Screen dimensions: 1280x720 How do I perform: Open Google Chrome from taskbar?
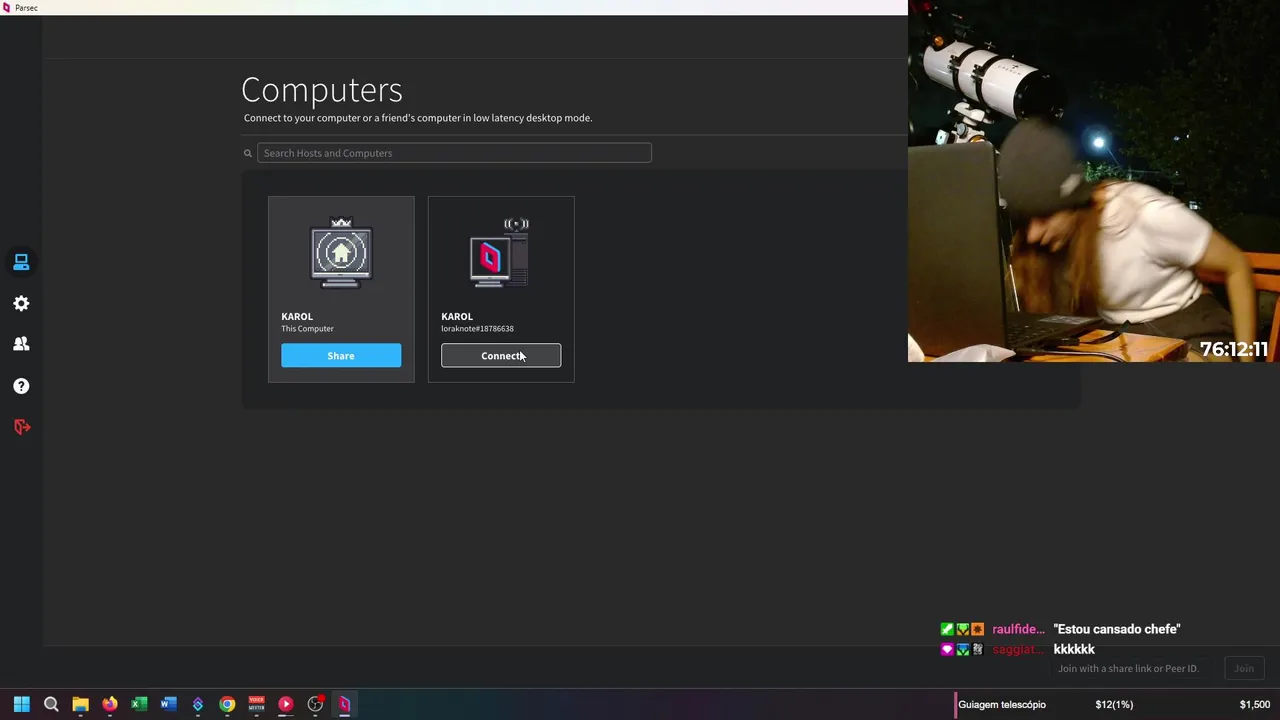(x=227, y=704)
